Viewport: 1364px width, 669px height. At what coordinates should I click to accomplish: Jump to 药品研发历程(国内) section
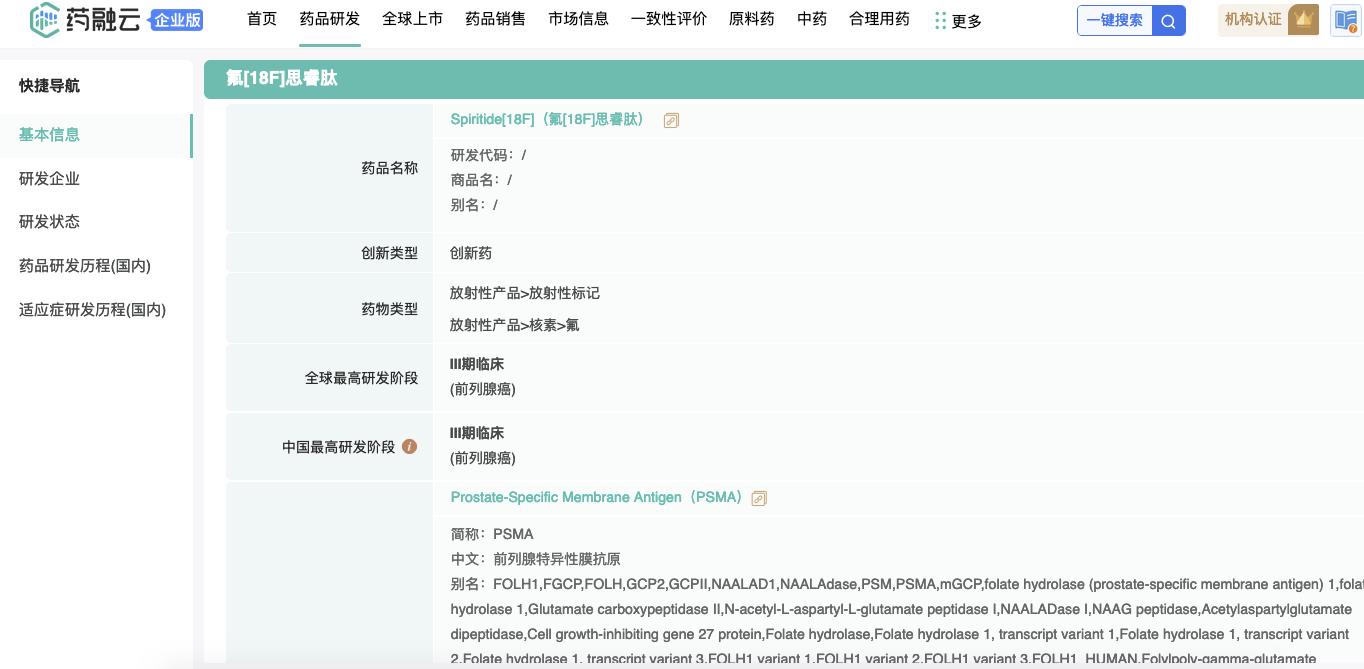(x=85, y=266)
